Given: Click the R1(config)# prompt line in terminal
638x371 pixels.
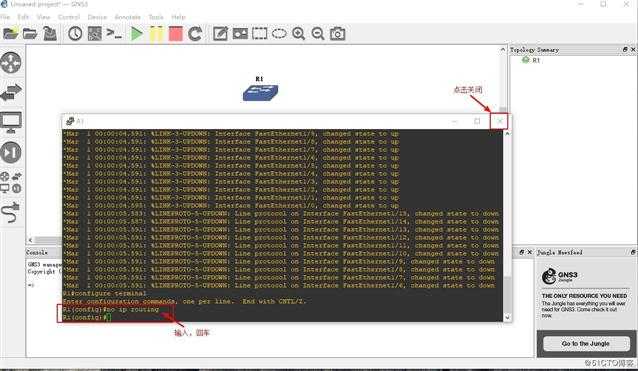Looking at the screenshot, I should (87, 317).
